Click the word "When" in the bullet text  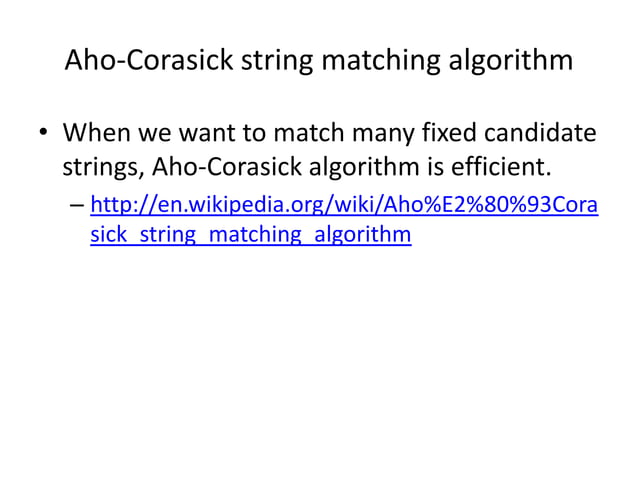(x=97, y=131)
